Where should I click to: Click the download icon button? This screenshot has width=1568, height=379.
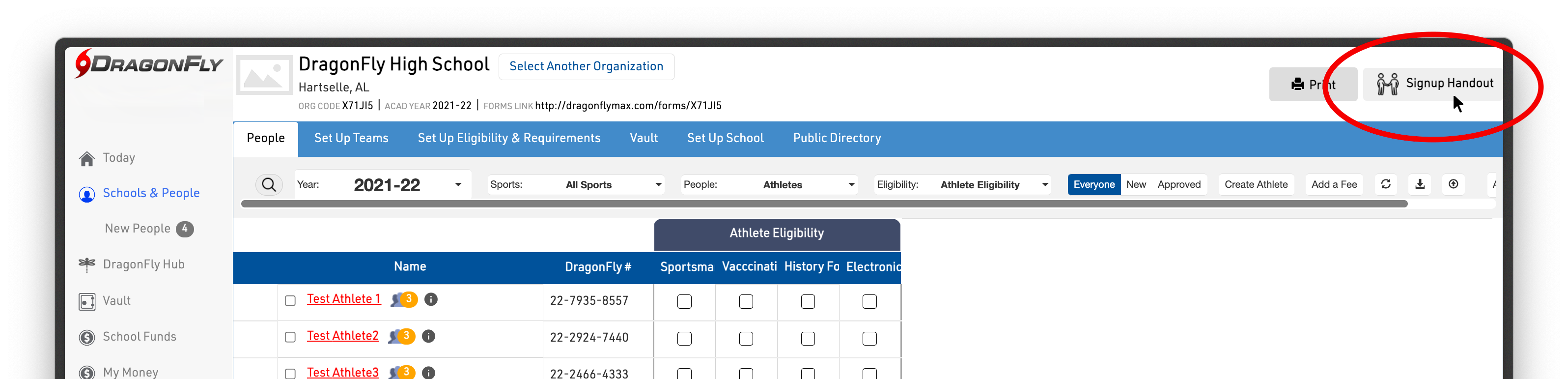click(1420, 185)
